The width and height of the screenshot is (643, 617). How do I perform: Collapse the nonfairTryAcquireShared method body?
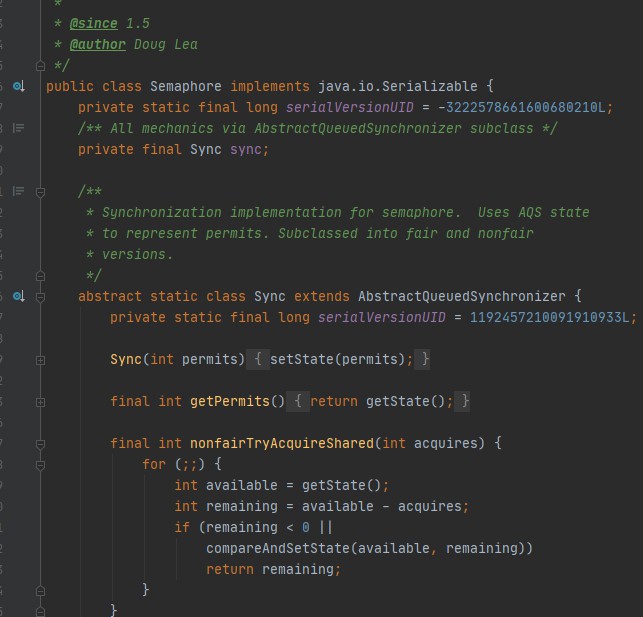click(40, 443)
